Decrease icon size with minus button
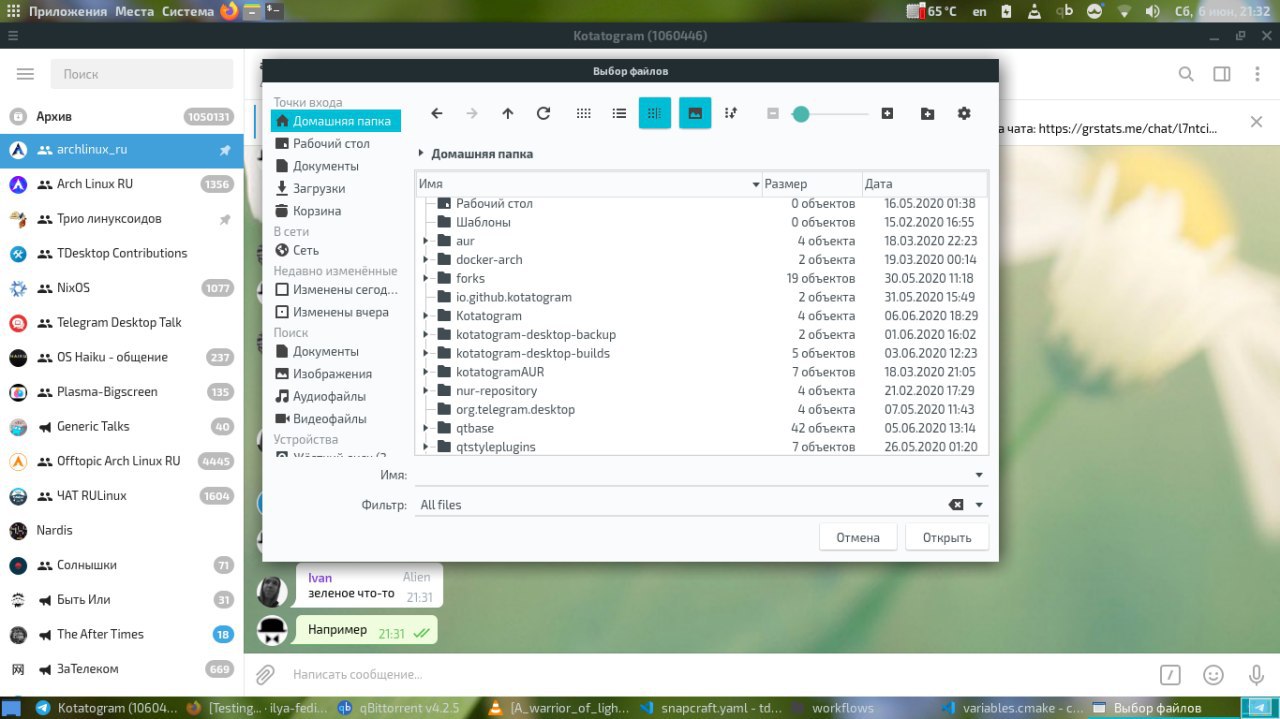This screenshot has height=719, width=1280. (x=773, y=114)
